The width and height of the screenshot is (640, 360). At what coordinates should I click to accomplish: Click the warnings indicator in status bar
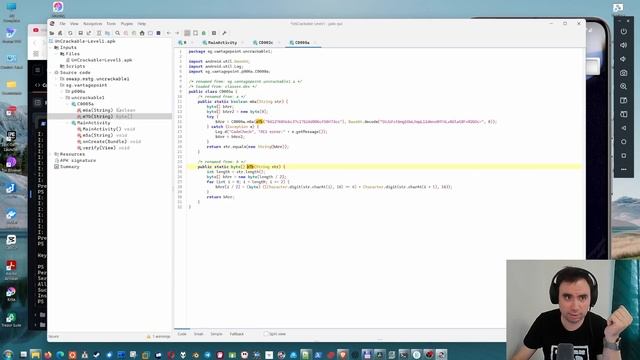point(159,337)
